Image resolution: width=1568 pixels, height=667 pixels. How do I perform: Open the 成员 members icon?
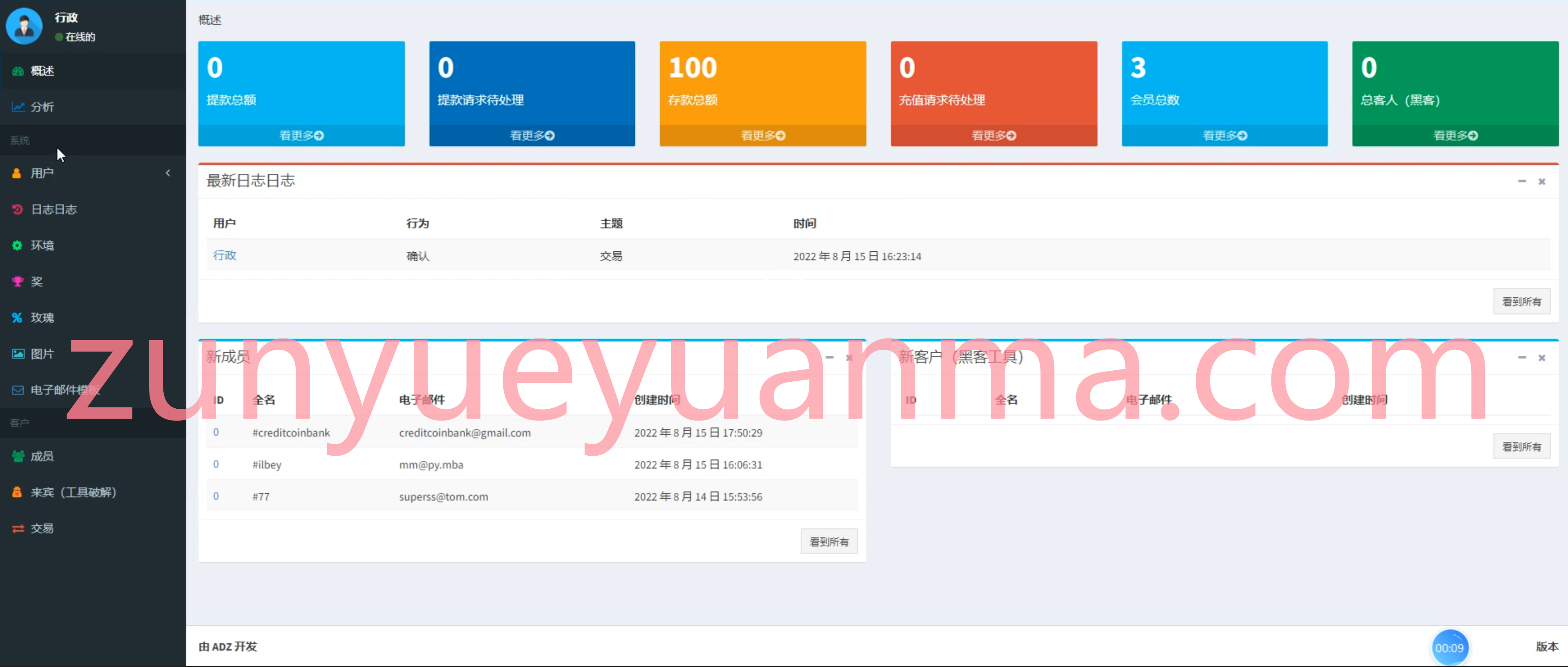point(18,456)
